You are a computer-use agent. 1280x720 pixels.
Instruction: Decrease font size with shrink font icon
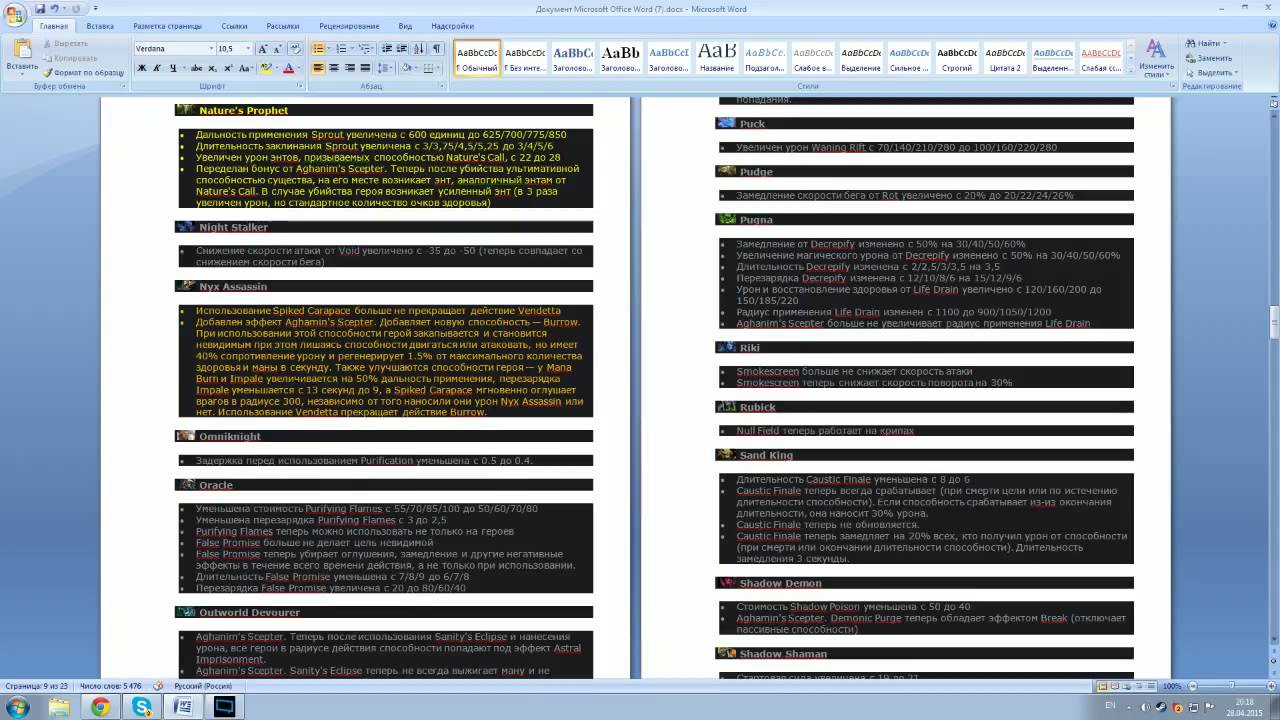277,48
